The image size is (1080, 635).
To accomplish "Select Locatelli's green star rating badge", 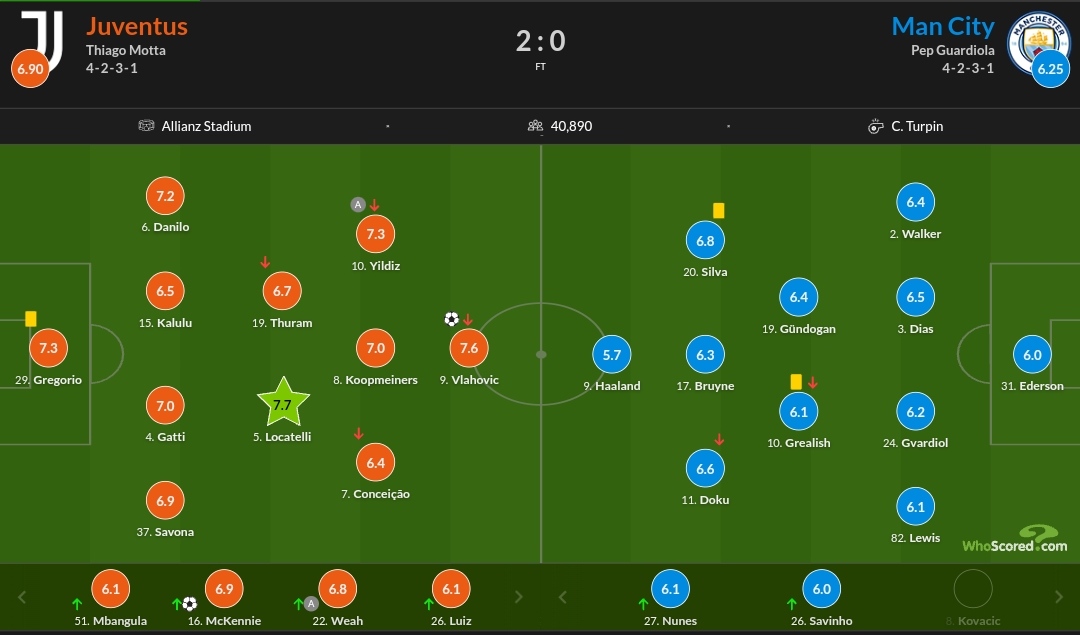I will coord(283,403).
